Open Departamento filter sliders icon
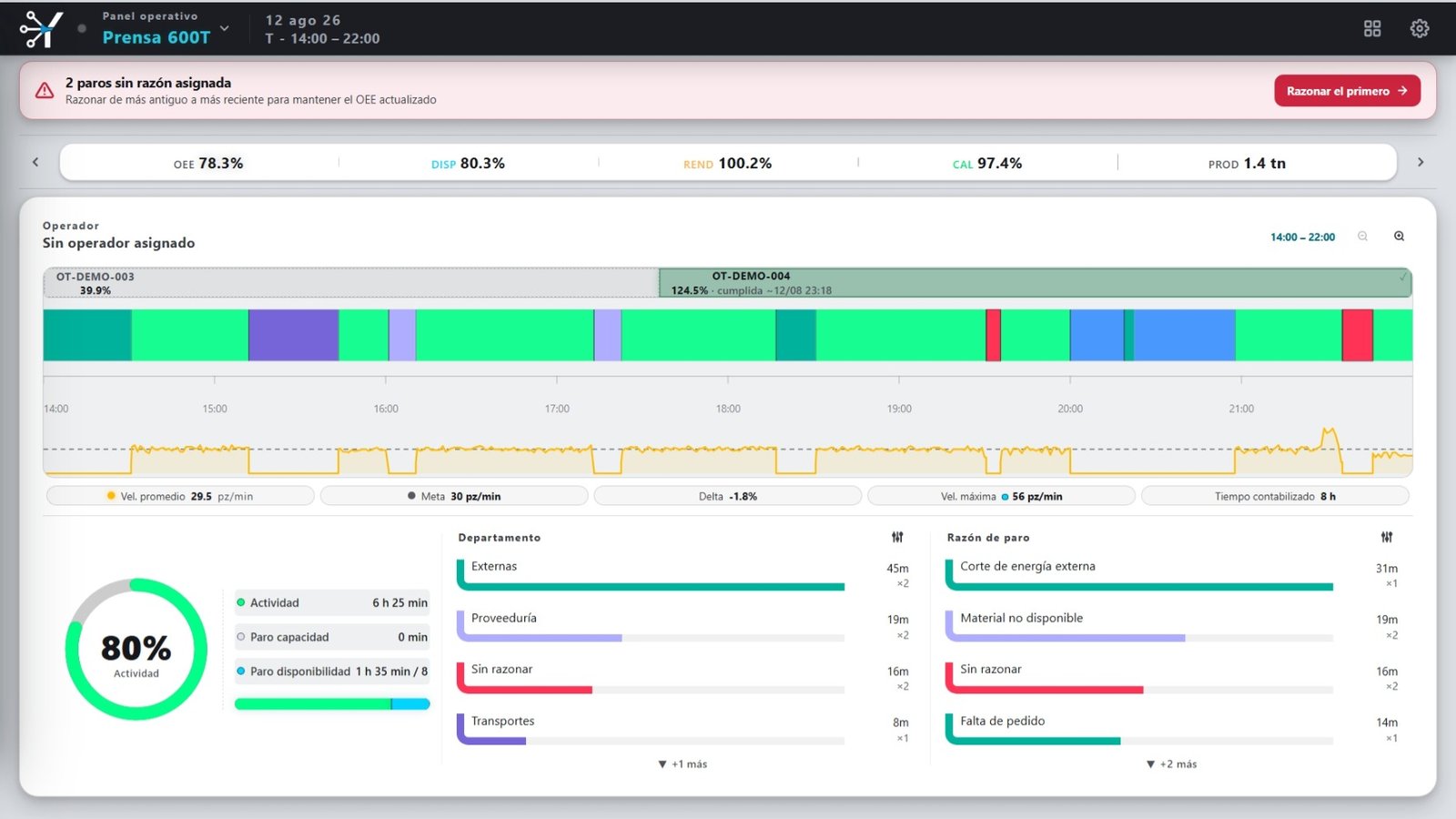 point(897,538)
